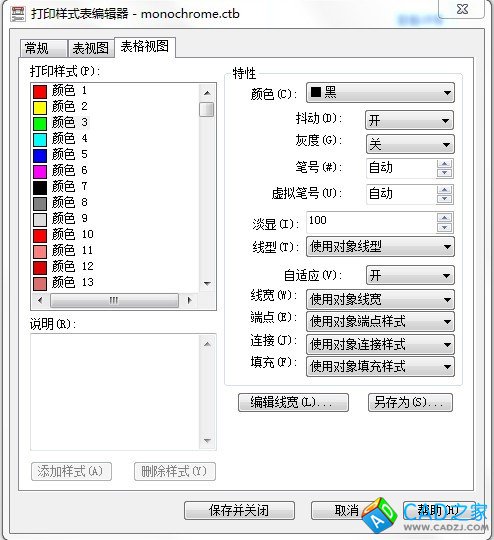Select the red 颜色 1 plot style
This screenshot has width=494, height=540.
[60, 91]
